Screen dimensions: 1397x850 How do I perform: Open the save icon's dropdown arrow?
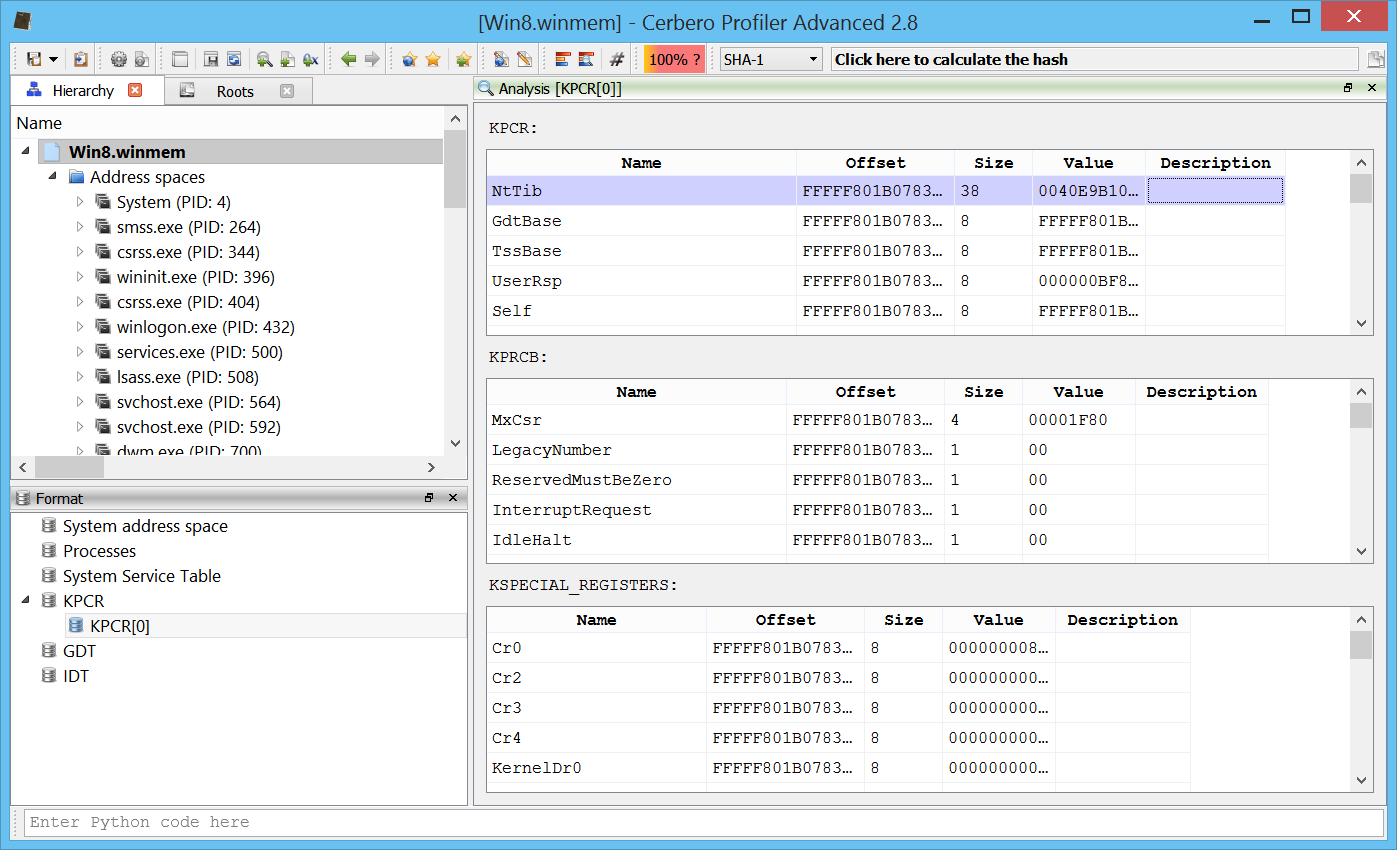[x=53, y=60]
